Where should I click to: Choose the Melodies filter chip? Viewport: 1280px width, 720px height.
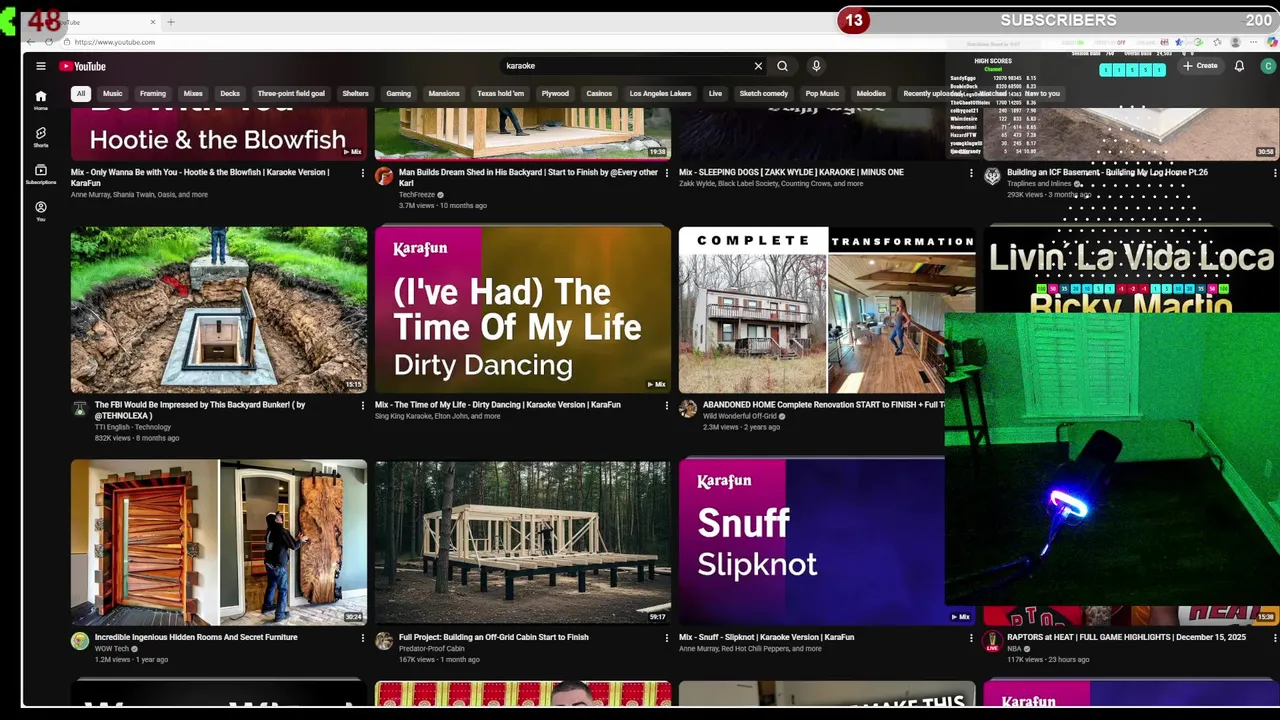pyautogui.click(x=871, y=94)
